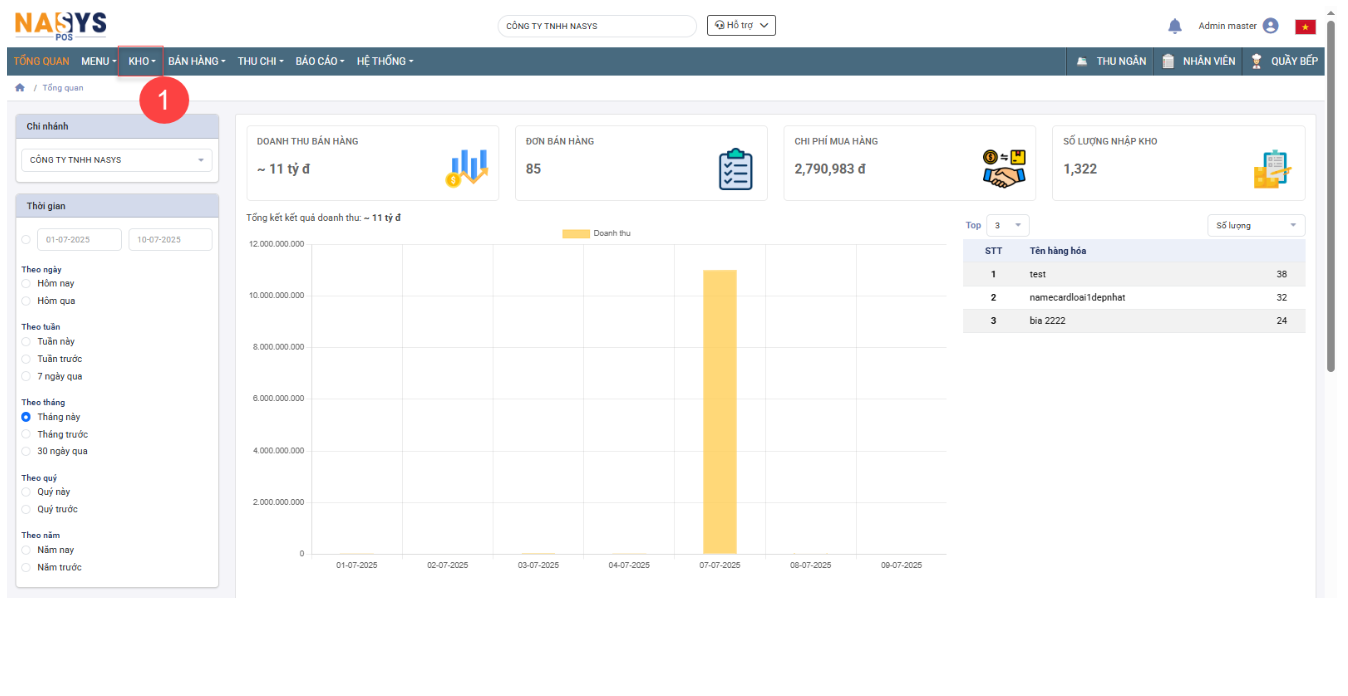Click the Vietnam flag language icon
The height and width of the screenshot is (696, 1348).
[1305, 27]
